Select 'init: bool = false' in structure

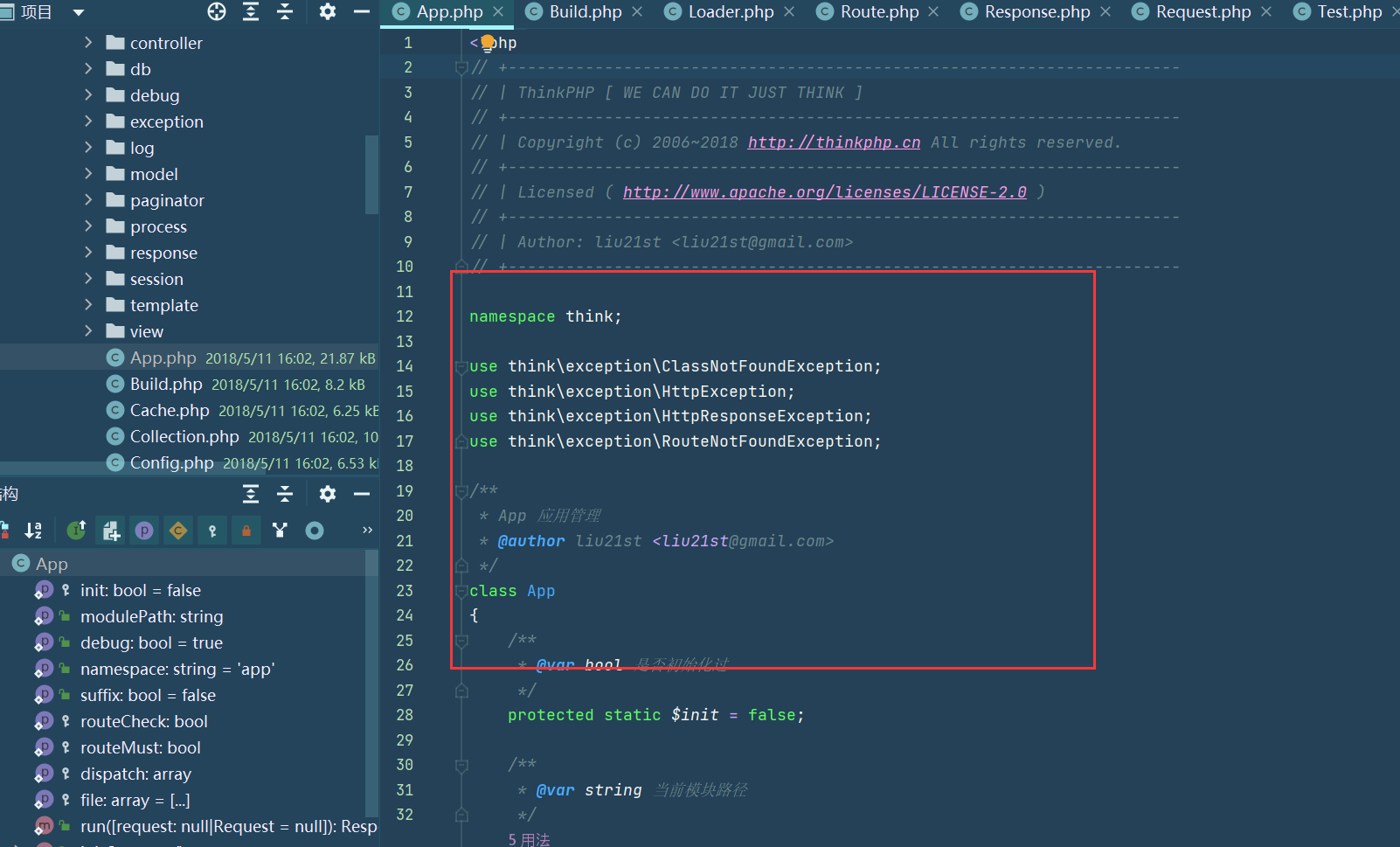(x=140, y=590)
